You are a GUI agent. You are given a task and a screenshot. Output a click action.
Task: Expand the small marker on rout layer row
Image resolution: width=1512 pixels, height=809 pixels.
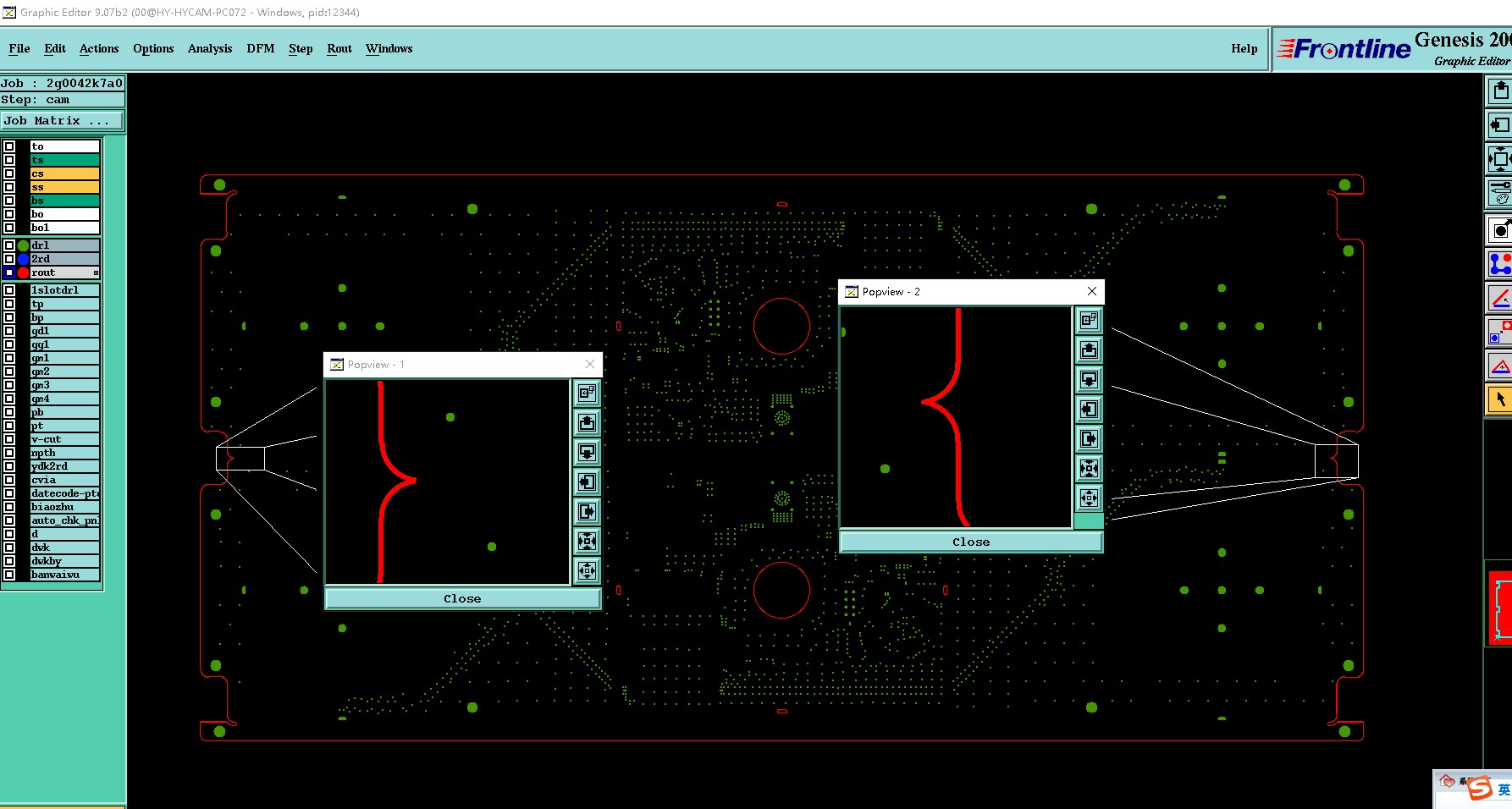(96, 272)
